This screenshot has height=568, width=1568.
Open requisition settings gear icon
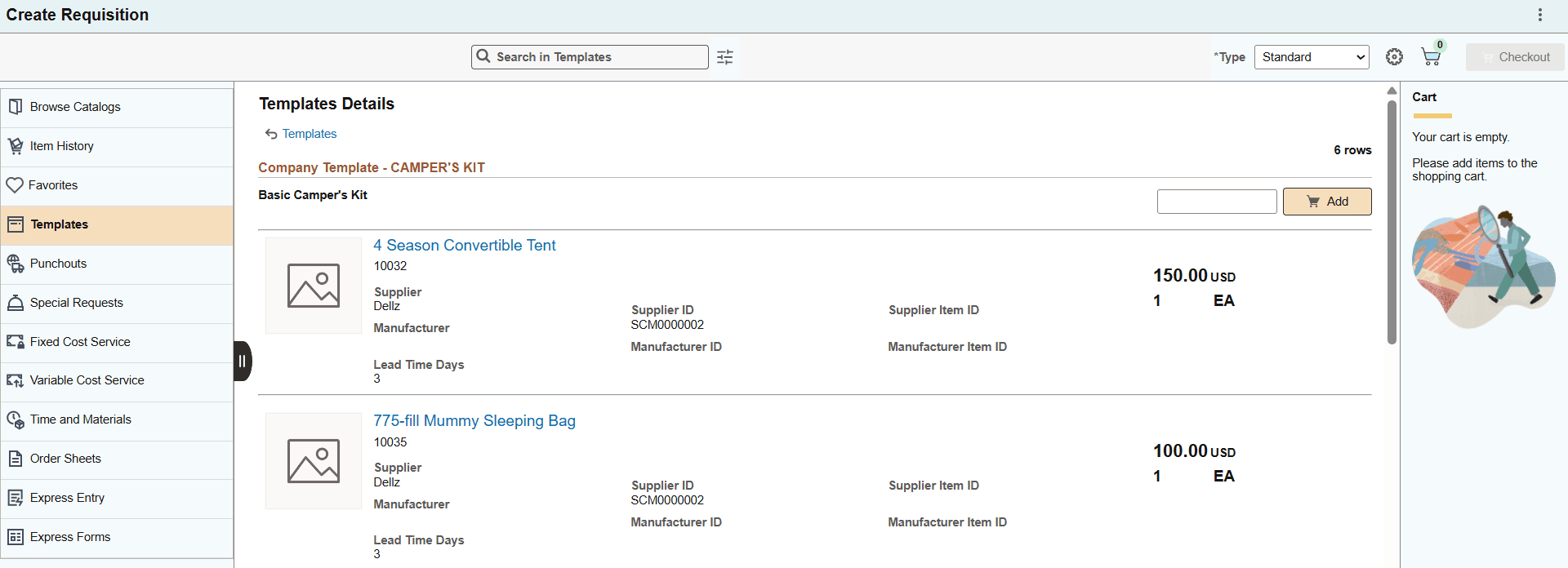1394,56
